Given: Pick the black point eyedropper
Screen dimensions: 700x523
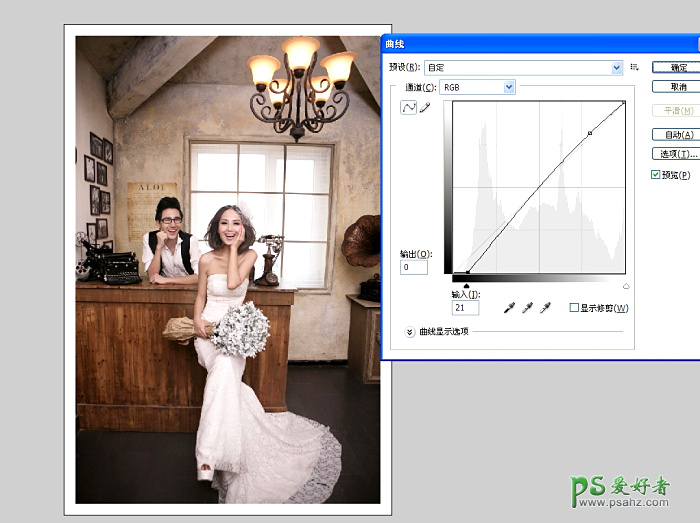Looking at the screenshot, I should pos(509,308).
